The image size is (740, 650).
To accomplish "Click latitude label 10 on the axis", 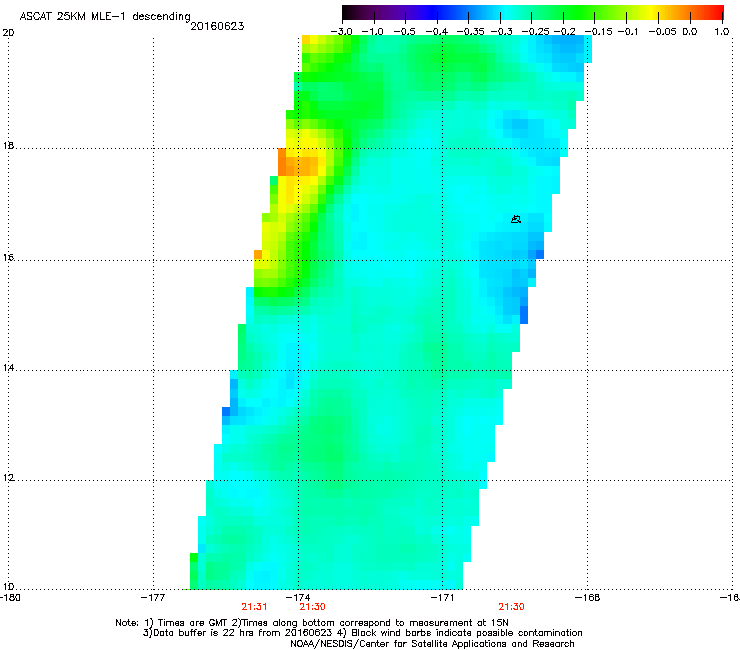I will (x=8, y=587).
